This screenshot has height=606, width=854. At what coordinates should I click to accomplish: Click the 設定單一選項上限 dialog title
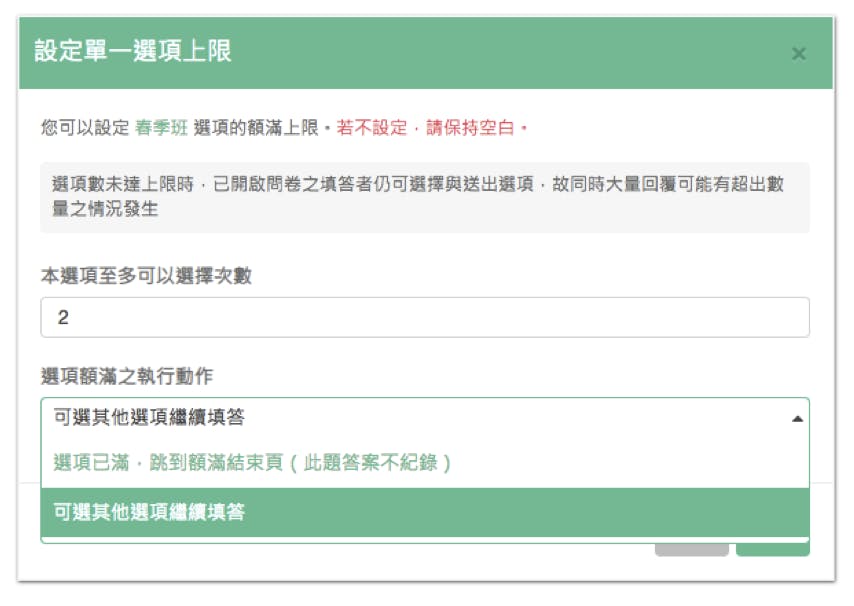point(133,51)
